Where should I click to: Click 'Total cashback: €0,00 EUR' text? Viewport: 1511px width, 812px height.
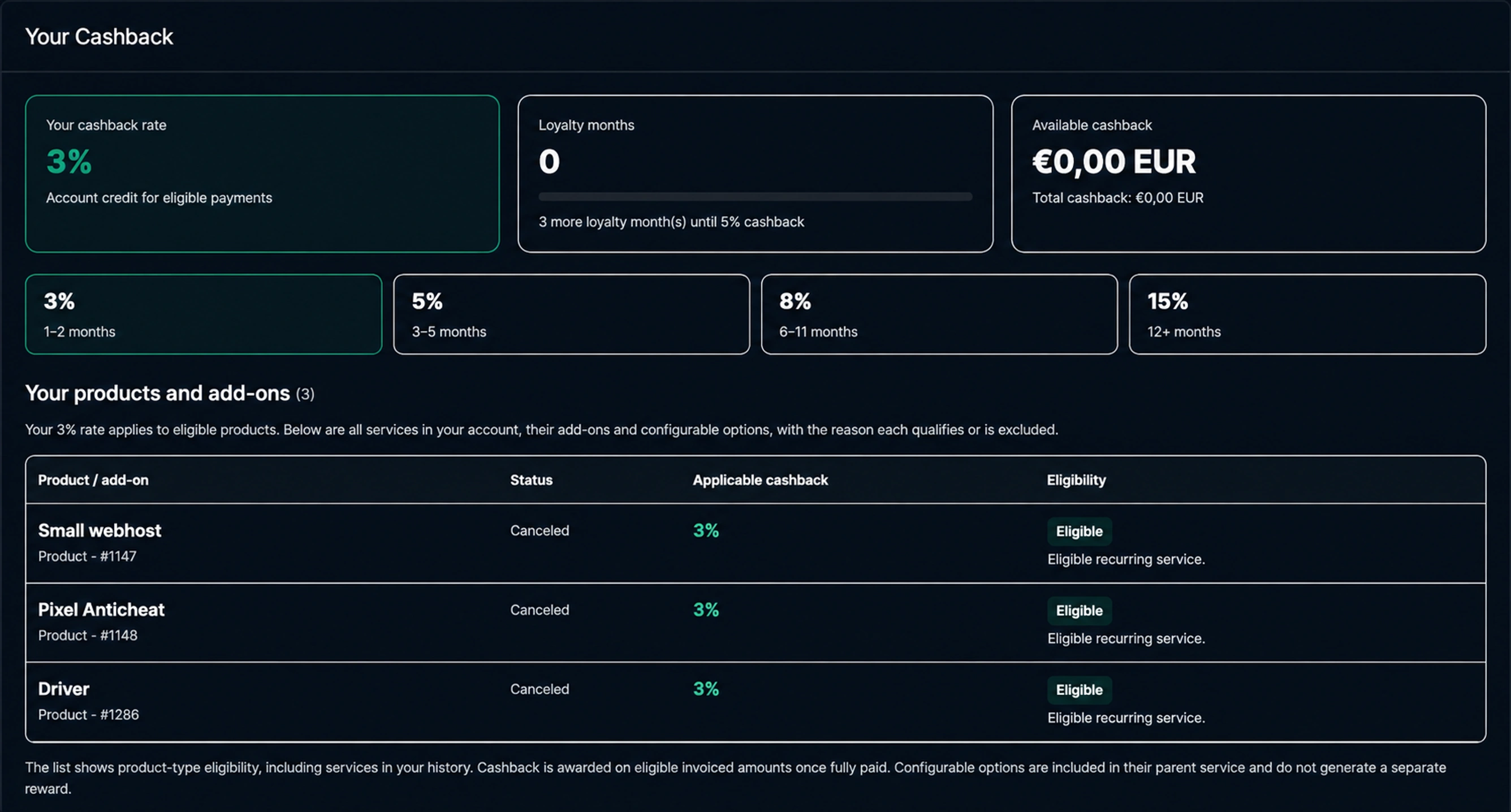pos(1117,198)
